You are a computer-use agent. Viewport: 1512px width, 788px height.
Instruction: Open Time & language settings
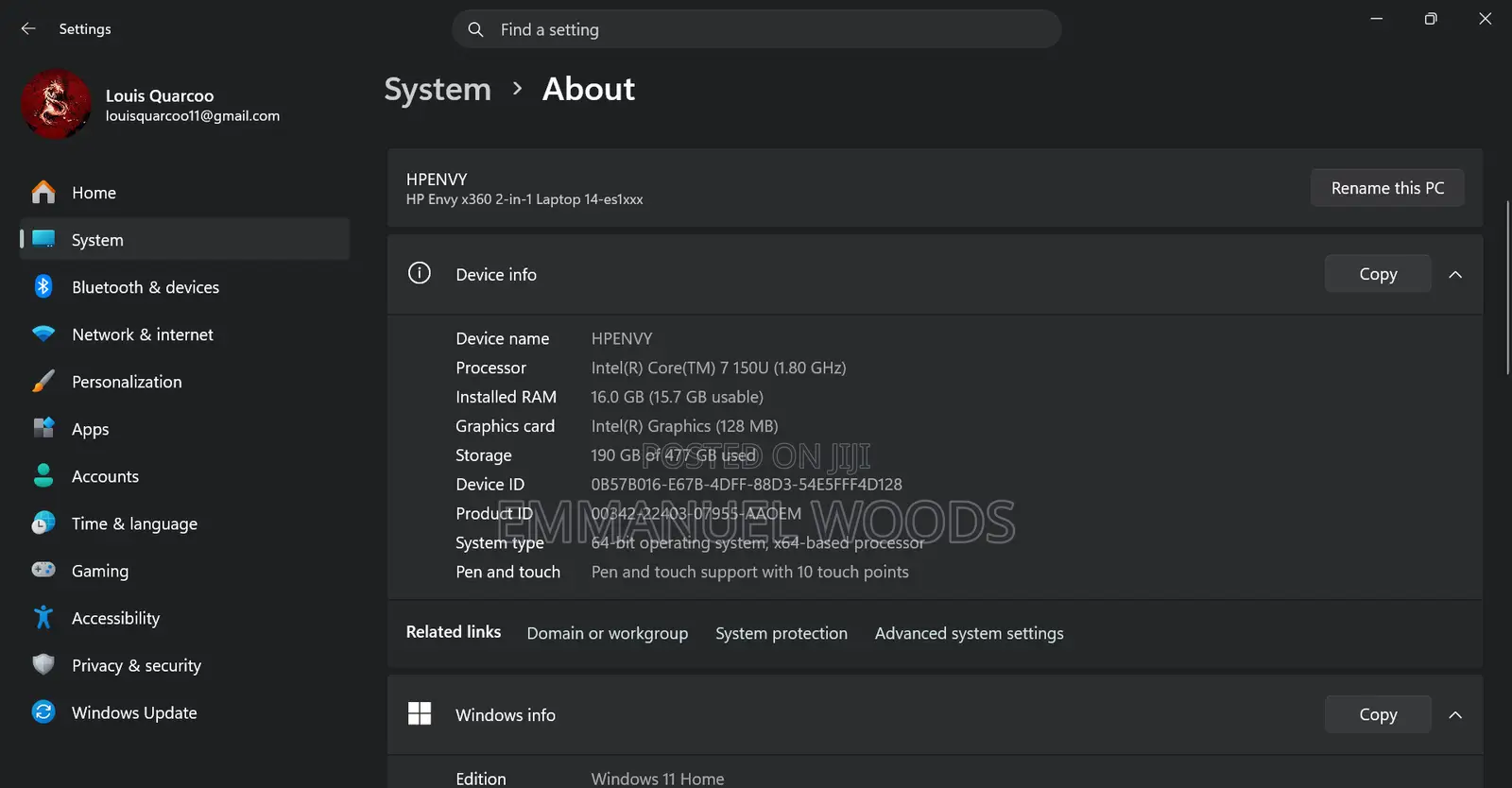pyautogui.click(x=184, y=522)
